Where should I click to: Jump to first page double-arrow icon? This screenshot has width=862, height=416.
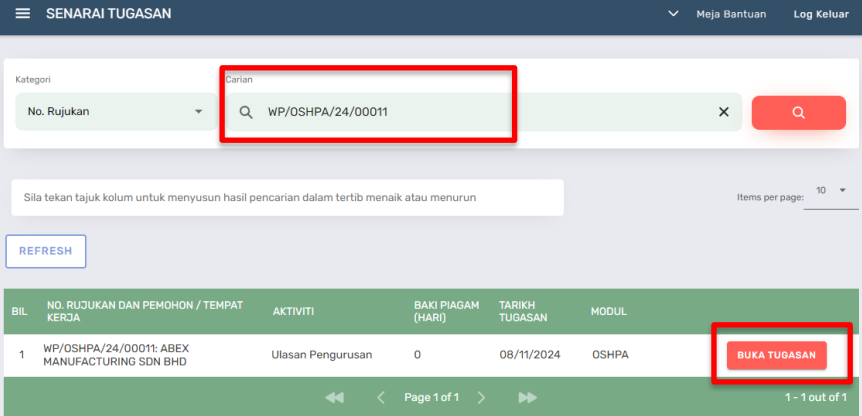point(334,397)
